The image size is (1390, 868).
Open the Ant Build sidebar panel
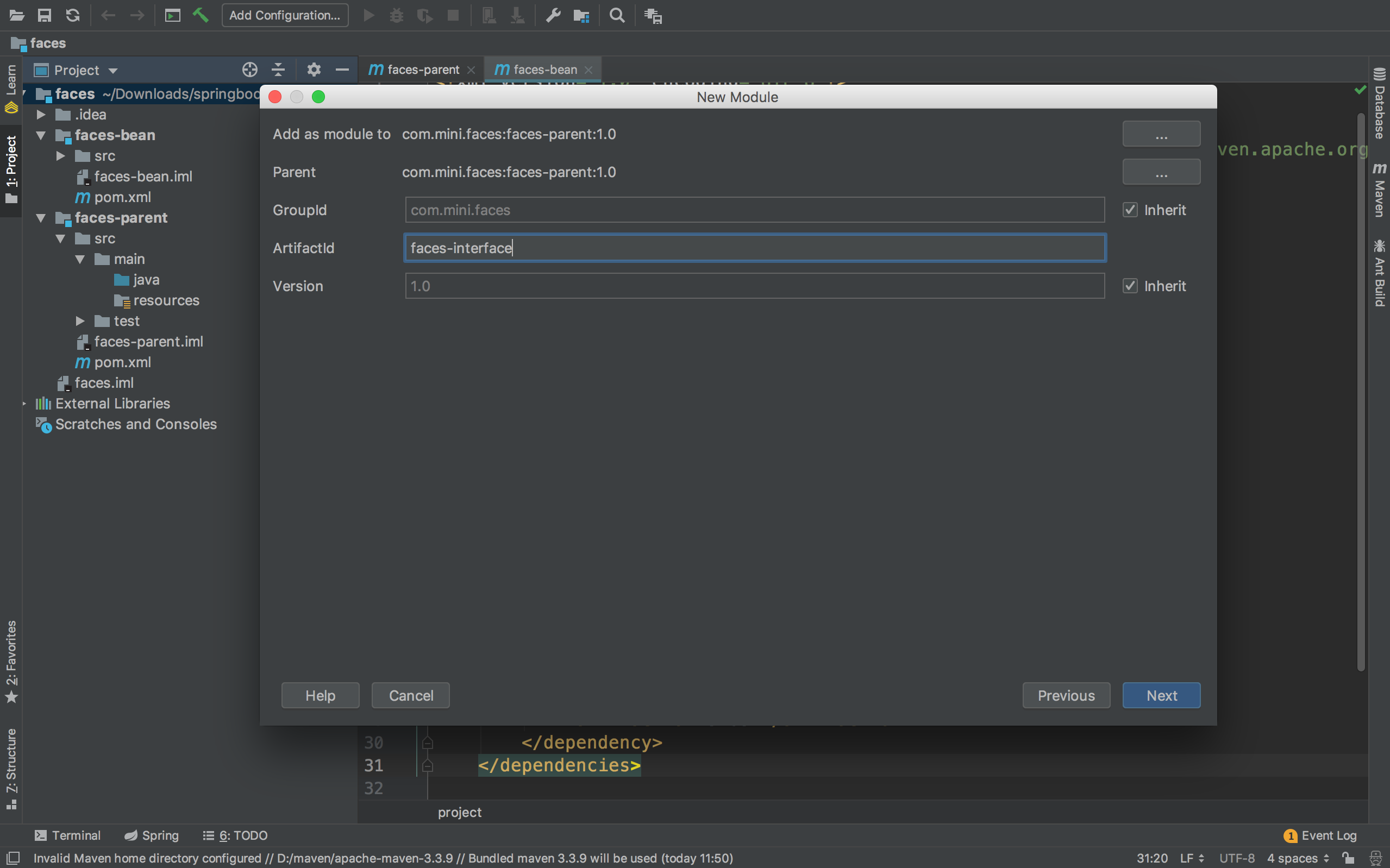1380,270
